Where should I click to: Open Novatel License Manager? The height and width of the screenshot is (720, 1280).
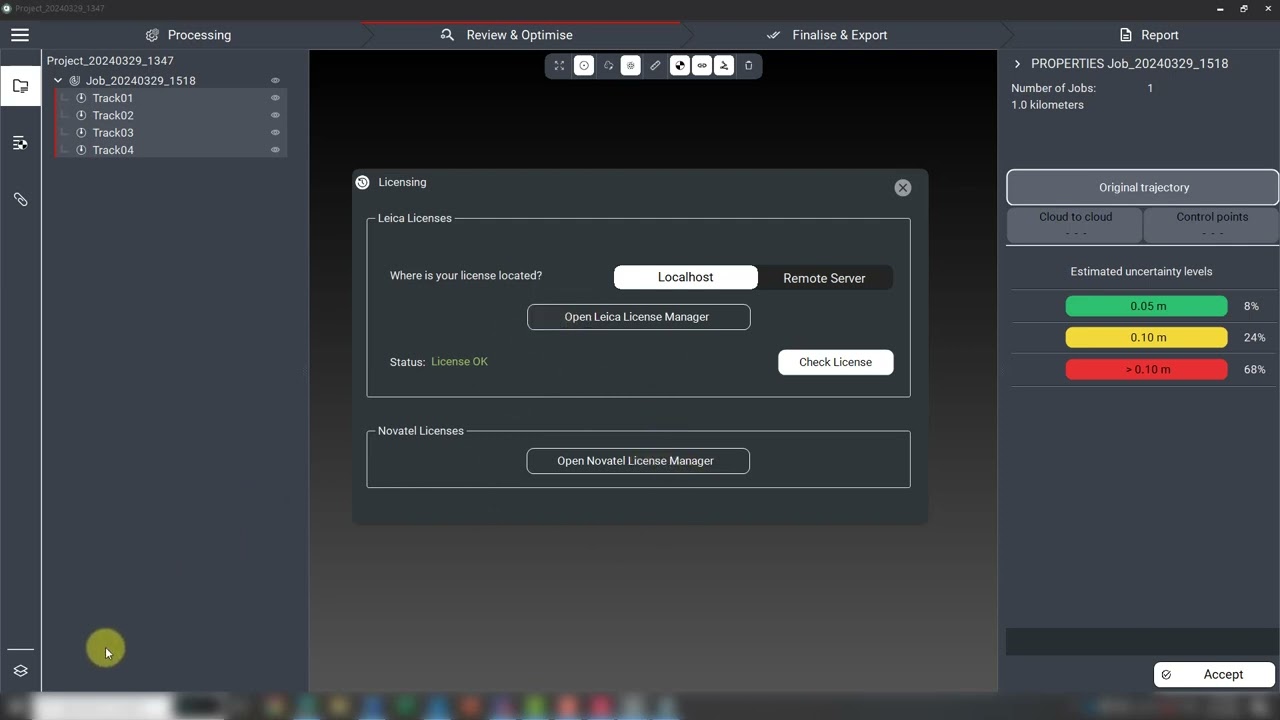(638, 461)
